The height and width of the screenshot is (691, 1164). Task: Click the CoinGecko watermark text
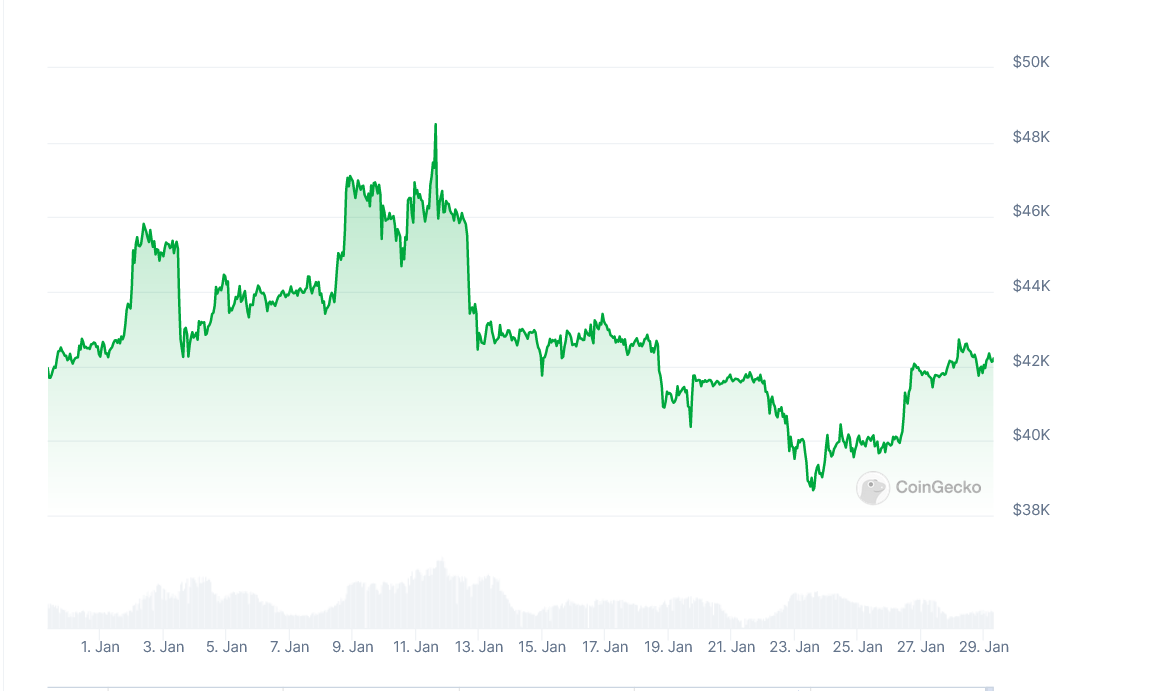tap(938, 488)
